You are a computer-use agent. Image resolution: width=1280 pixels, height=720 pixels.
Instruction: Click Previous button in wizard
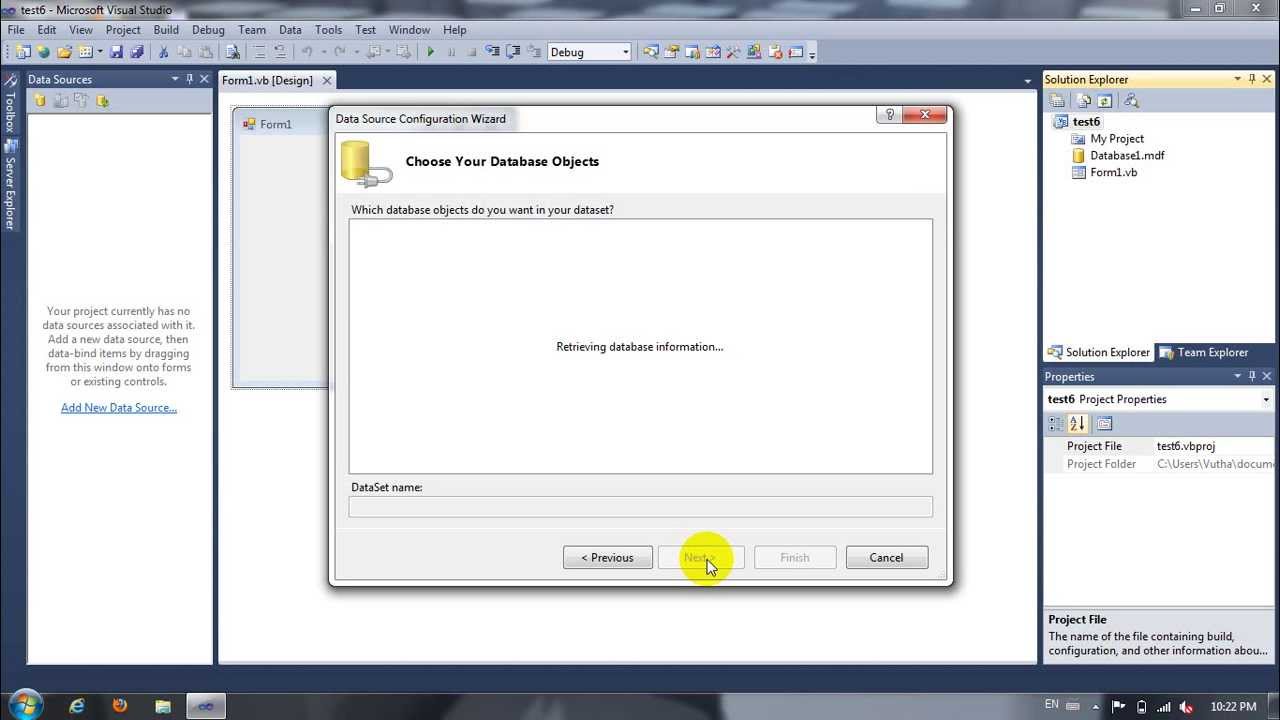click(608, 558)
